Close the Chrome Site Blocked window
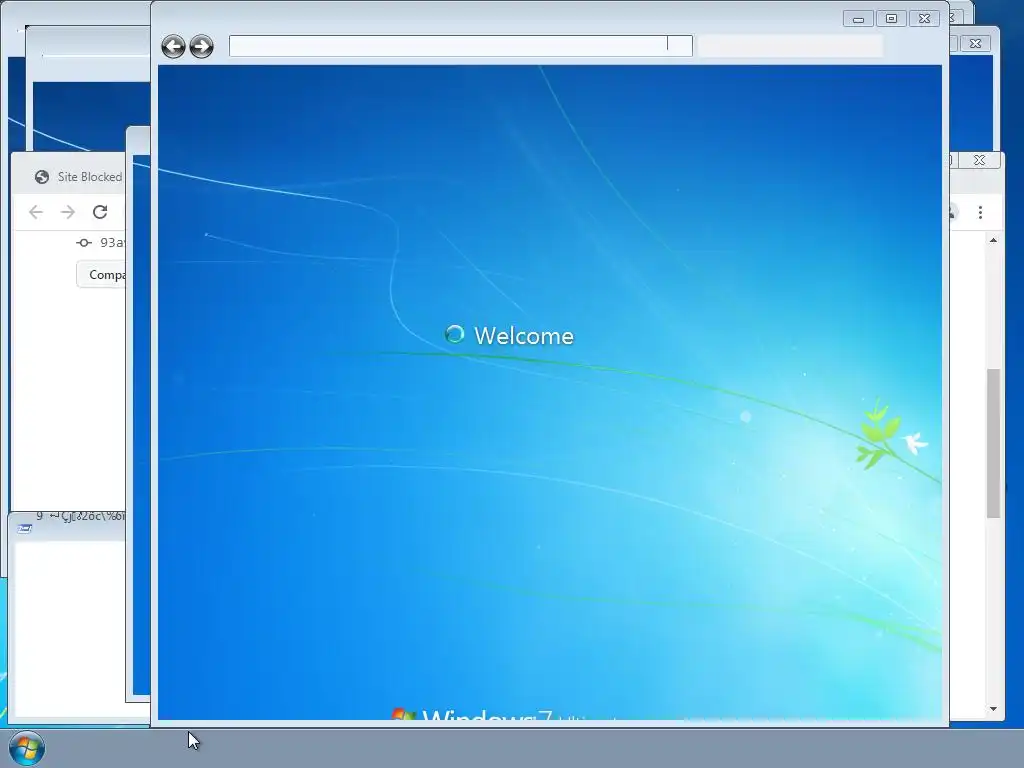Viewport: 1024px width, 768px height. point(979,160)
